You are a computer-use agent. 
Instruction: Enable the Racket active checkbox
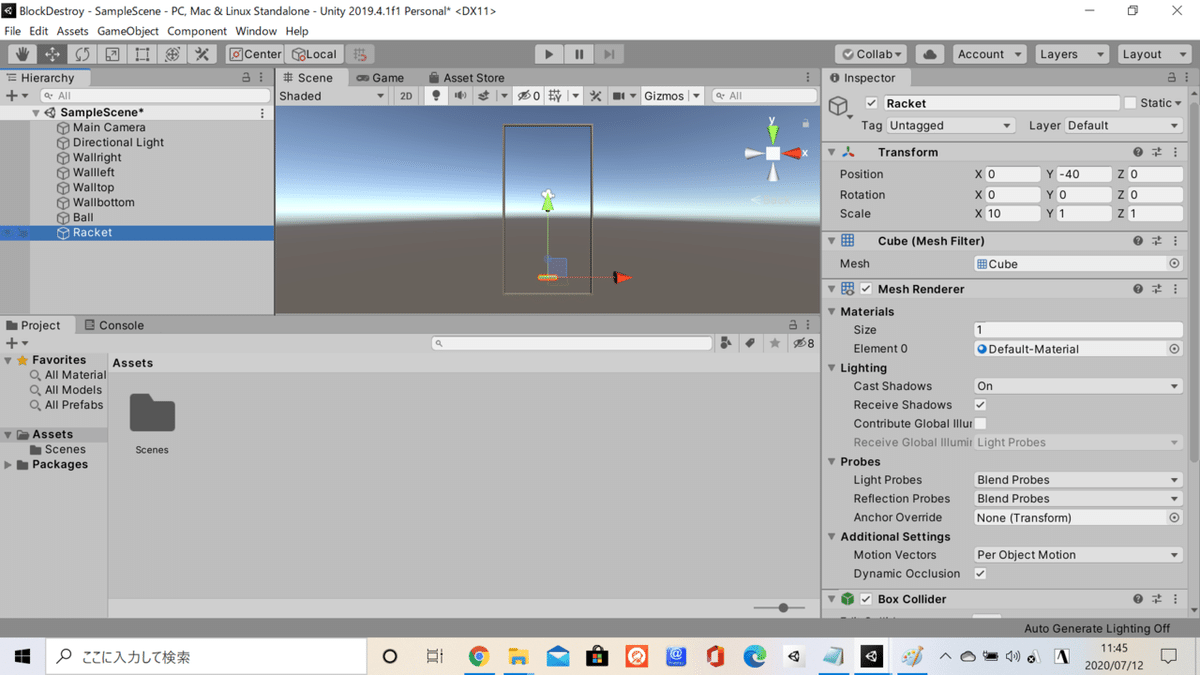[x=871, y=103]
